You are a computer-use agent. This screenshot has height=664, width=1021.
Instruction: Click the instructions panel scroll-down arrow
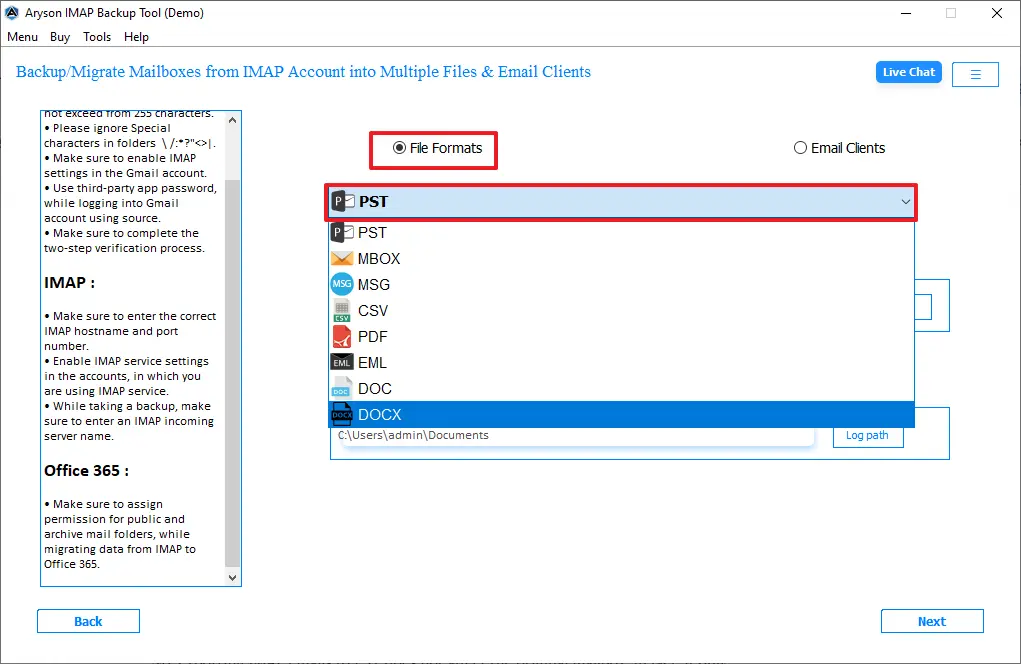pos(232,577)
